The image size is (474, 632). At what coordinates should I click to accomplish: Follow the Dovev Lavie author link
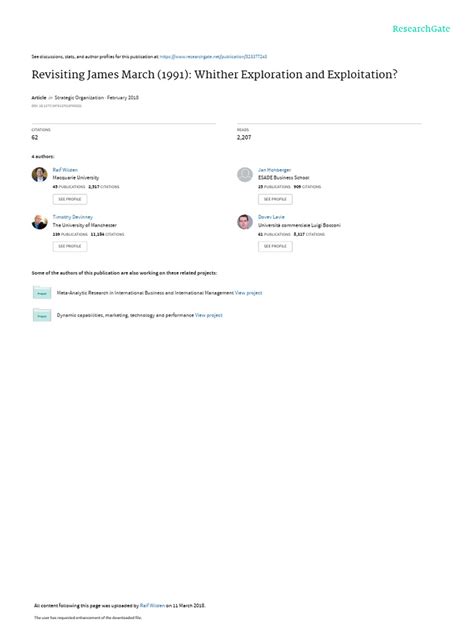tap(271, 217)
